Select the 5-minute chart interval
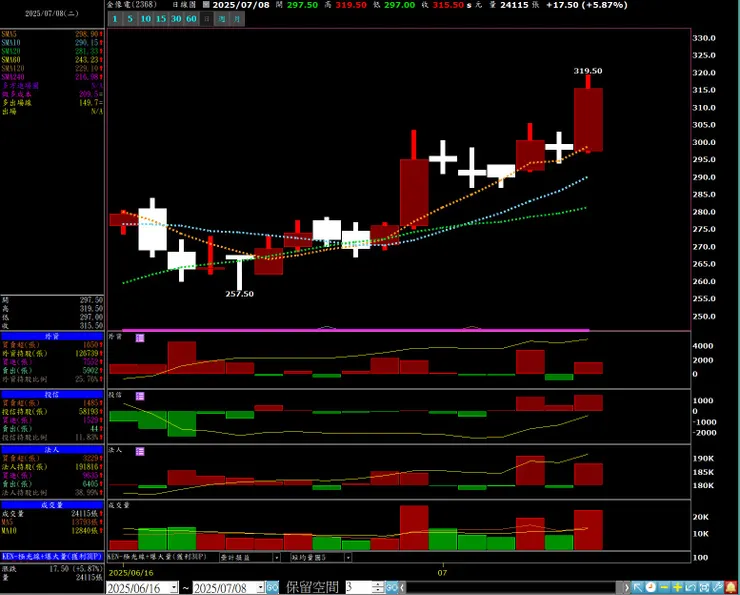The height and width of the screenshot is (595, 740). (130, 19)
